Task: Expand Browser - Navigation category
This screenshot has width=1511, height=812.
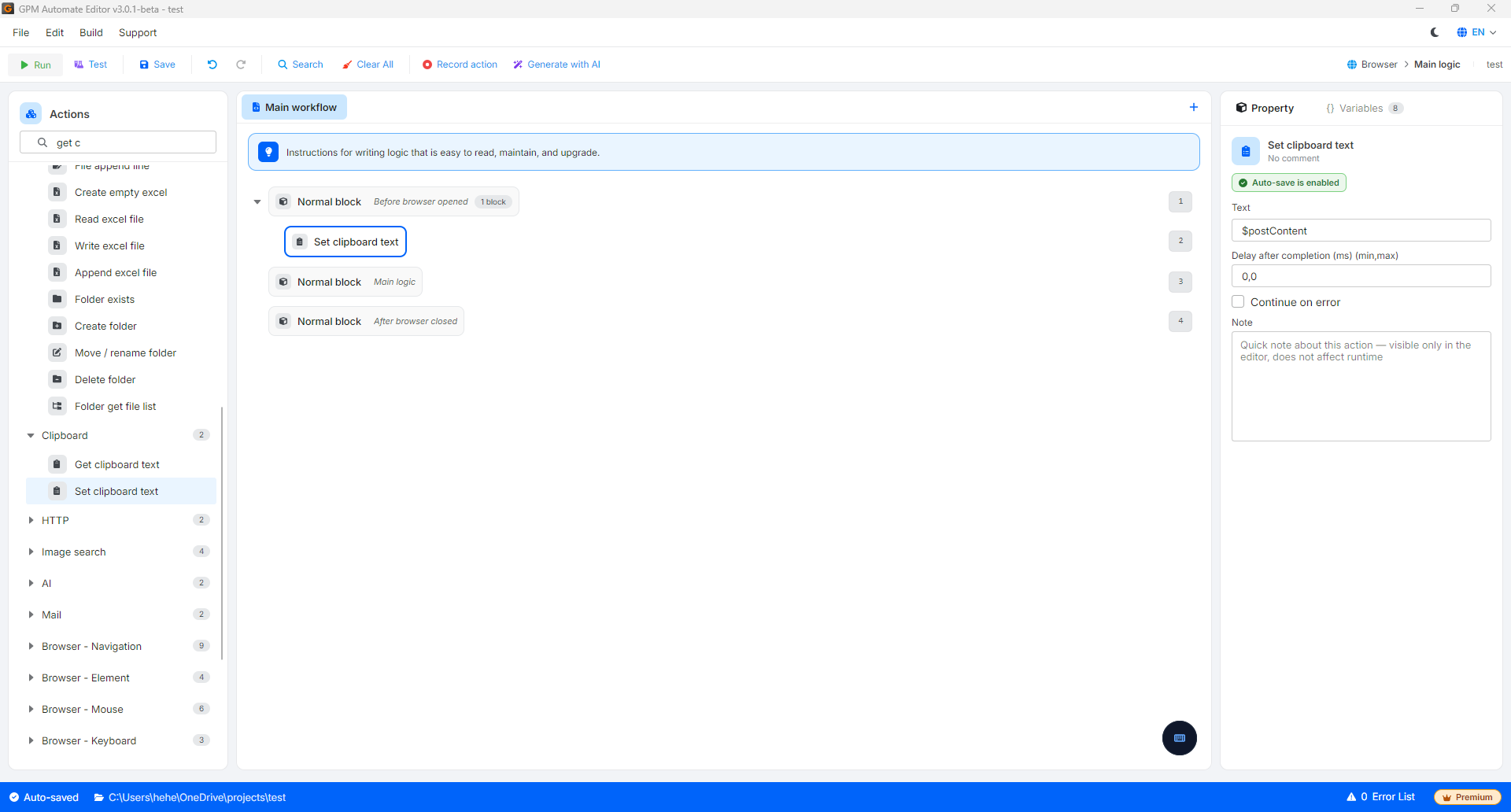Action: (x=31, y=646)
